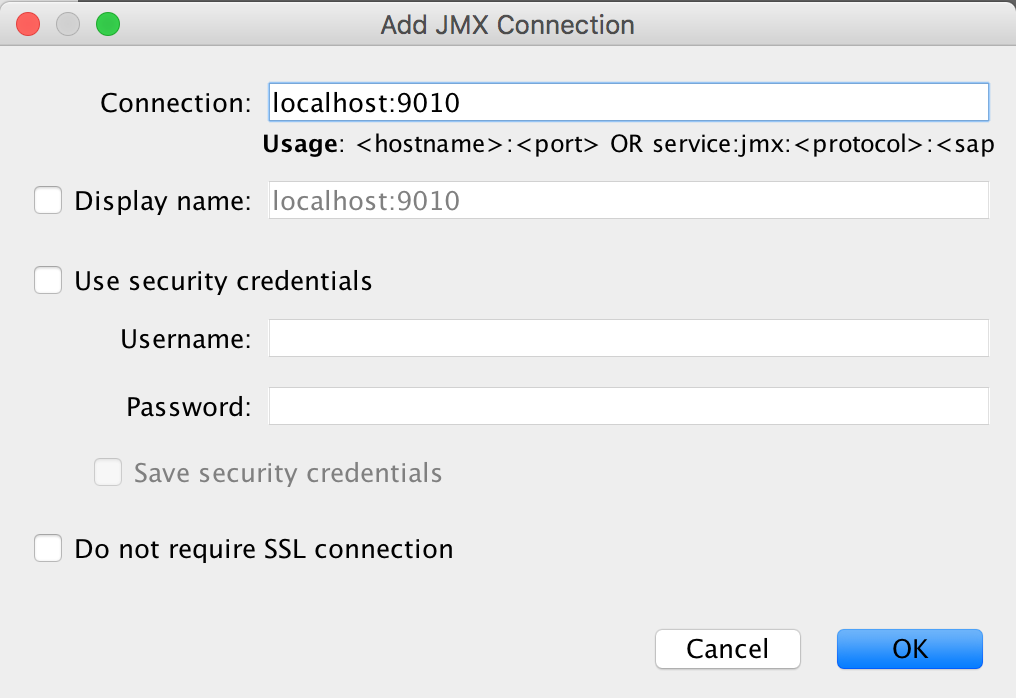
Task: Click the bold Usage hint text
Action: pos(300,145)
